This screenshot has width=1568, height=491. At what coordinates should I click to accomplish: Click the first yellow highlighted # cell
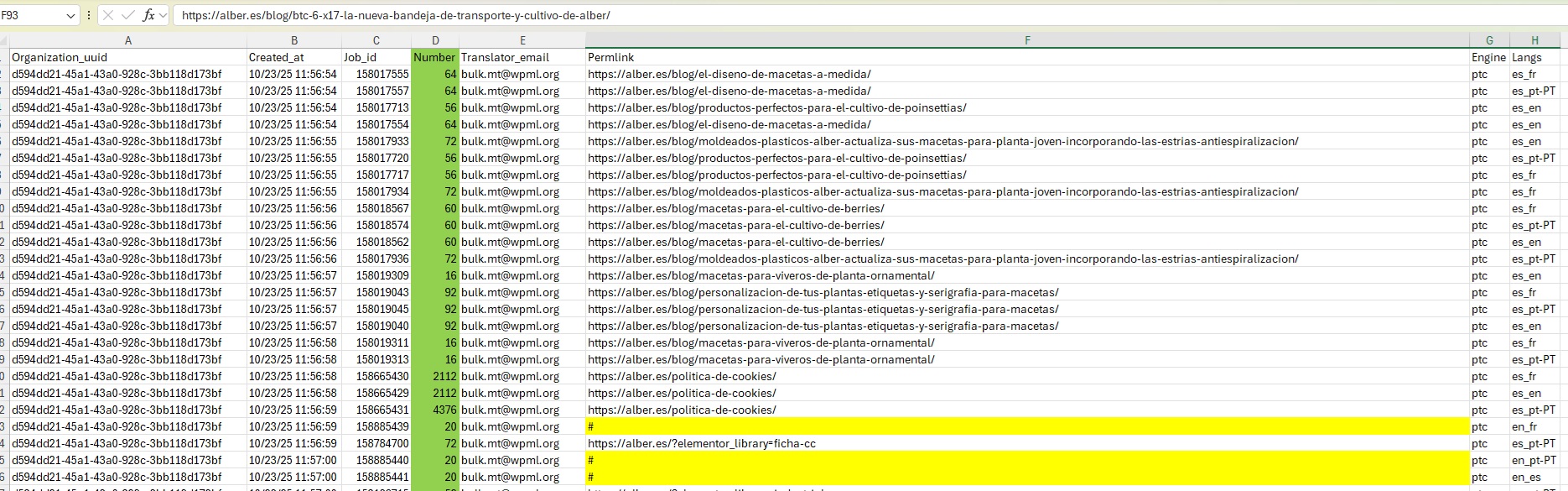[x=1027, y=426]
